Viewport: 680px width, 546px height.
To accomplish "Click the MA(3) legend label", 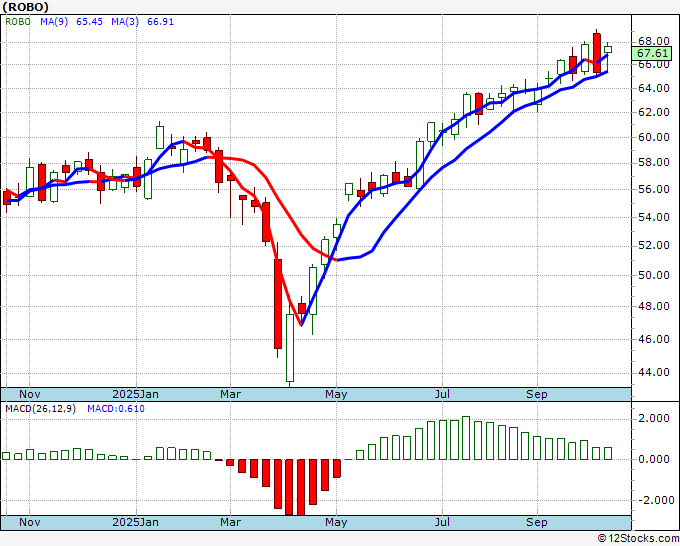I will pyautogui.click(x=125, y=22).
